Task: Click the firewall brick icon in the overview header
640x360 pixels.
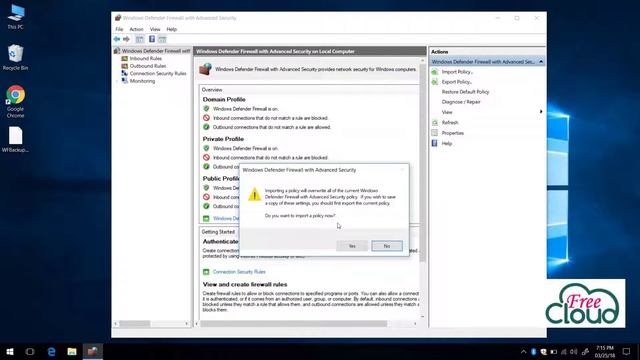Action: pos(205,69)
